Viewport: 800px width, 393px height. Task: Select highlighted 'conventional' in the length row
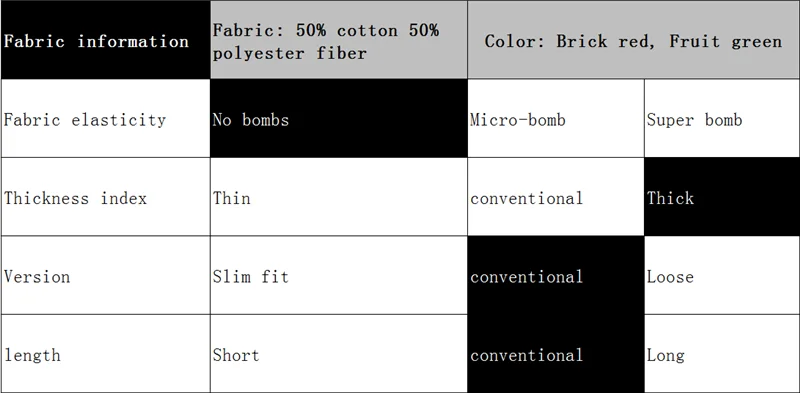556,354
